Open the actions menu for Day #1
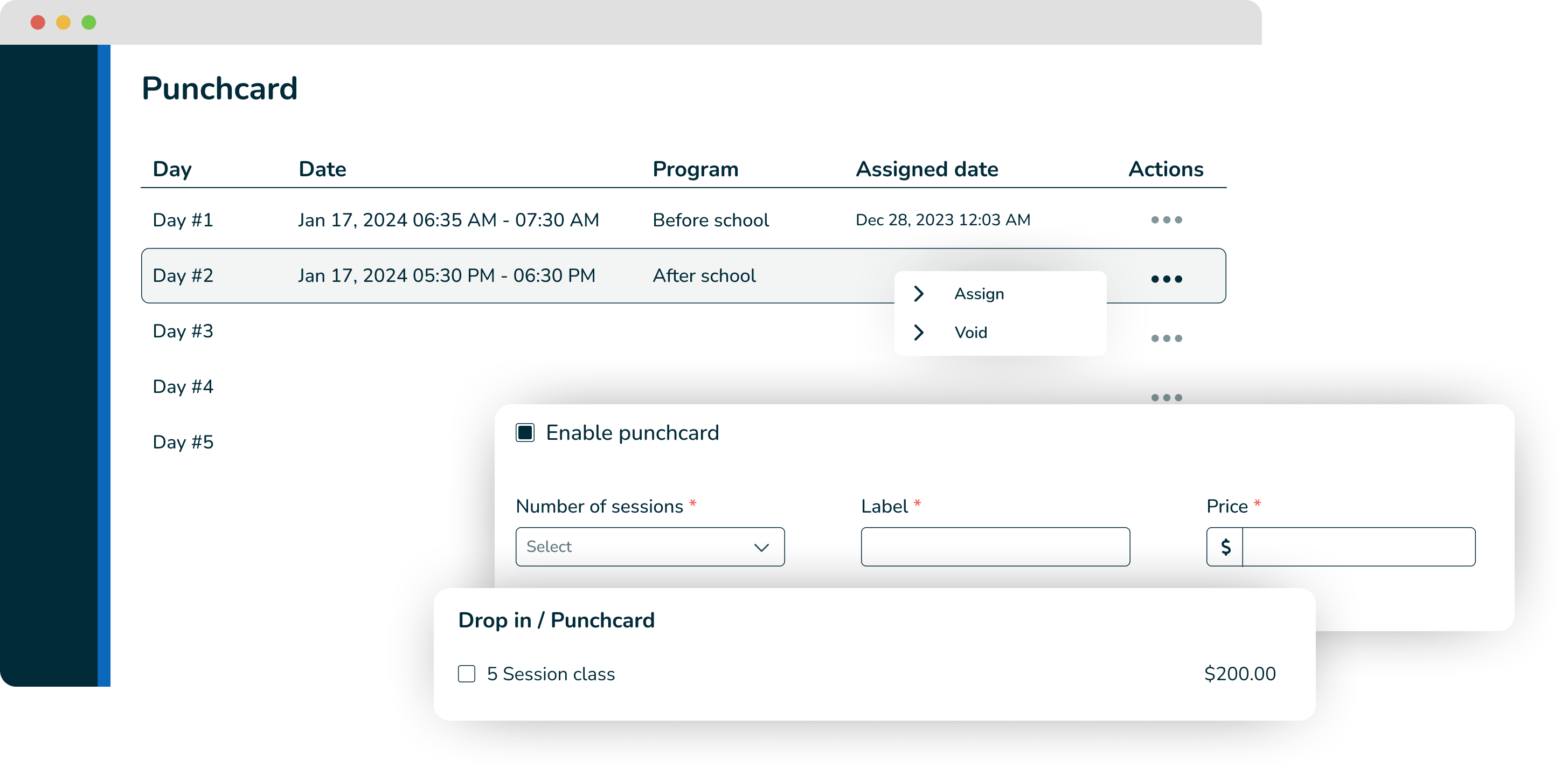 [x=1167, y=220]
